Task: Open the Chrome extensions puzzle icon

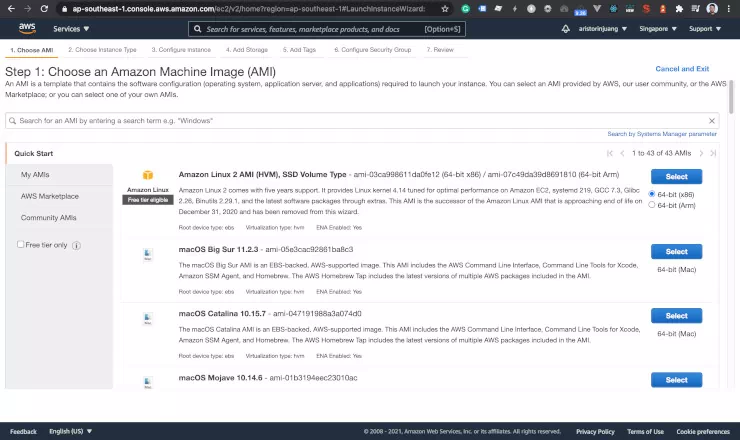Action: pos(679,8)
